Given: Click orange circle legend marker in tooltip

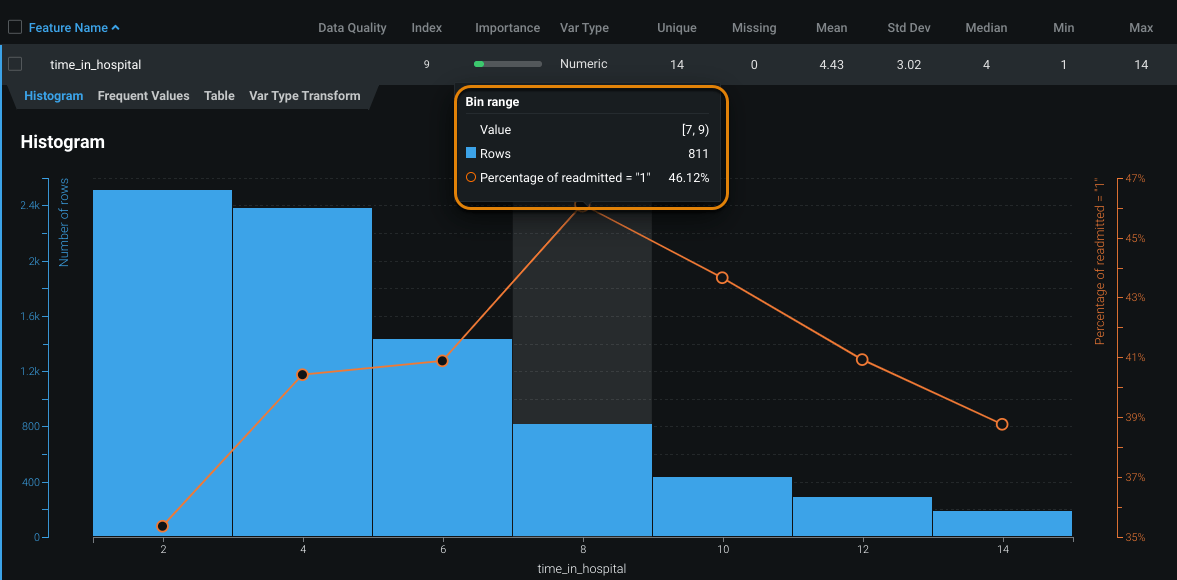Looking at the screenshot, I should click(x=471, y=178).
